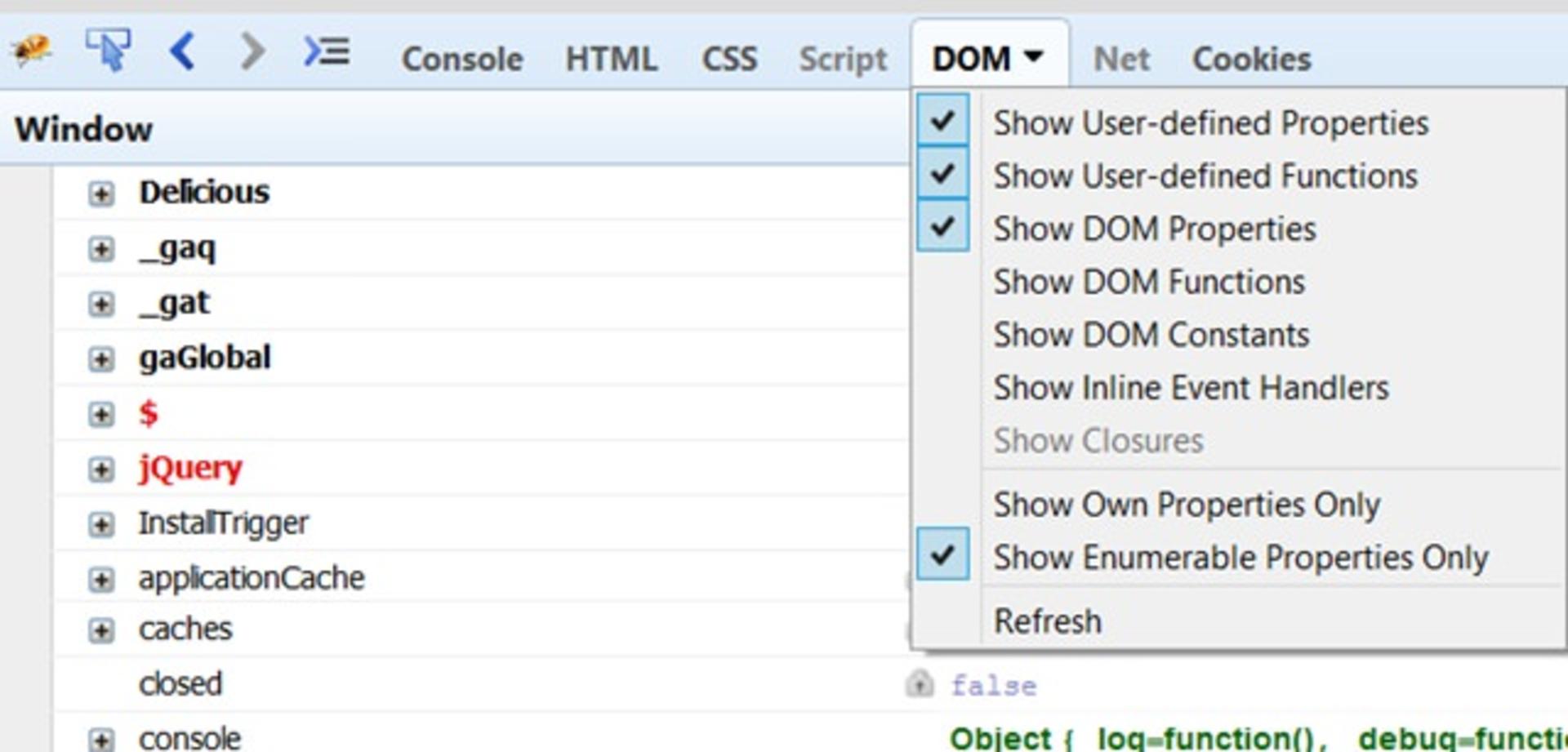Click the lock icon next to closed

[920, 683]
